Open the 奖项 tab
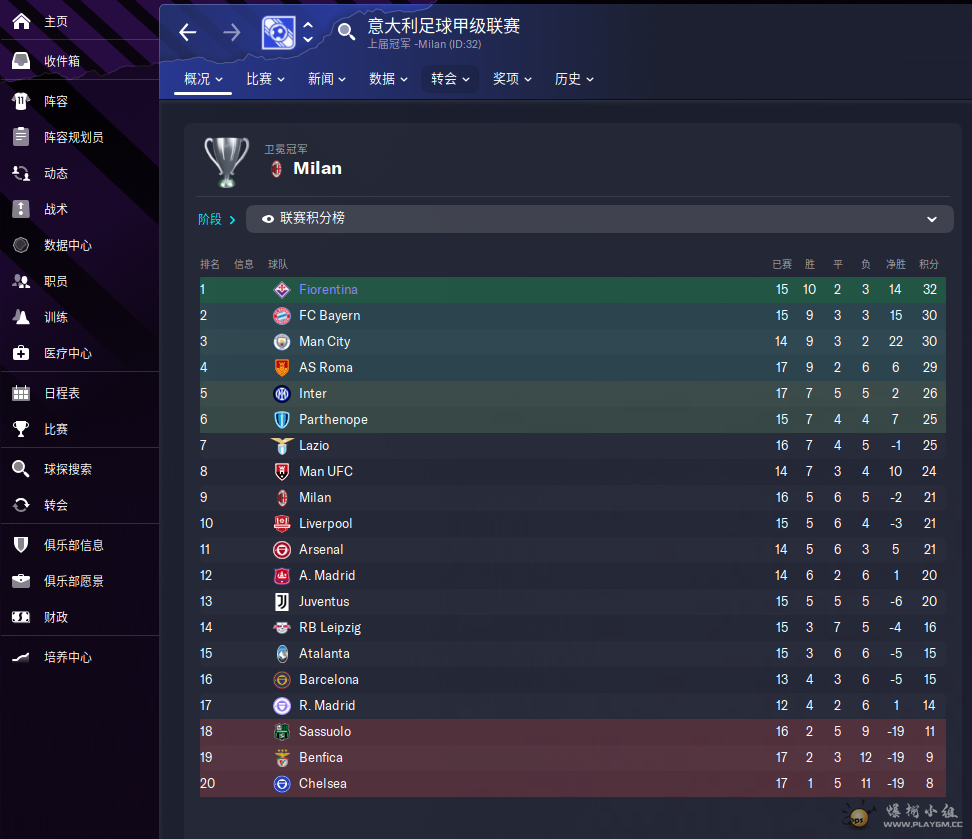This screenshot has height=839, width=972. pos(512,79)
